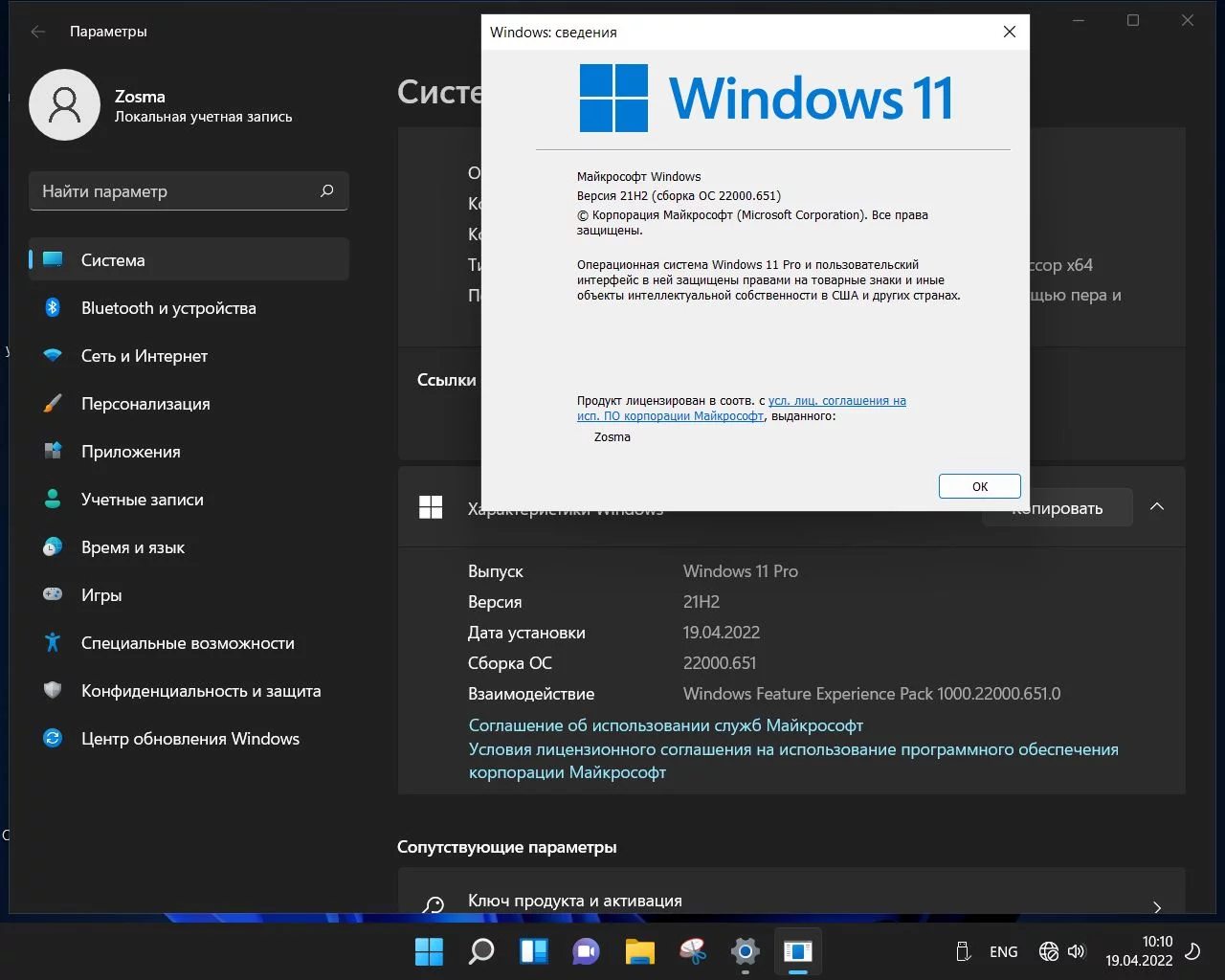Viewport: 1225px width, 980px height.
Task: Open Условия лицензионного соглашения link
Action: pos(793,761)
